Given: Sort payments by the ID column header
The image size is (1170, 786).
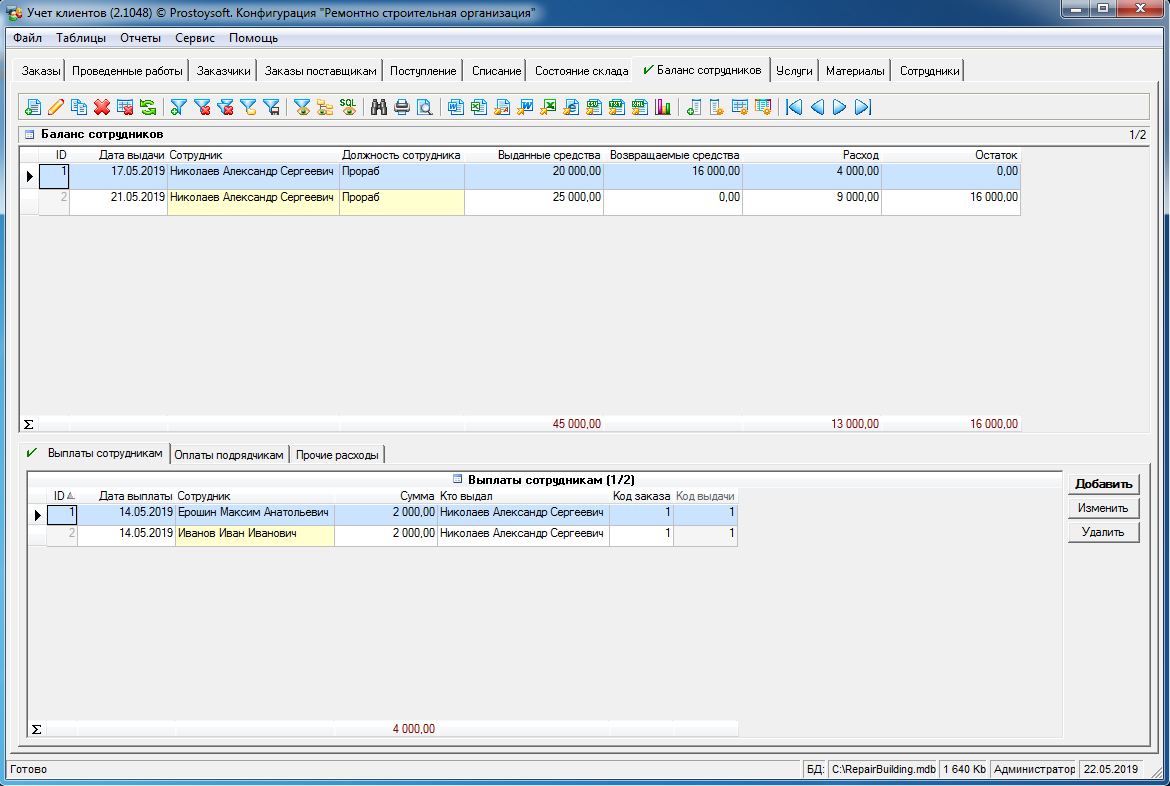Looking at the screenshot, I should tap(61, 496).
